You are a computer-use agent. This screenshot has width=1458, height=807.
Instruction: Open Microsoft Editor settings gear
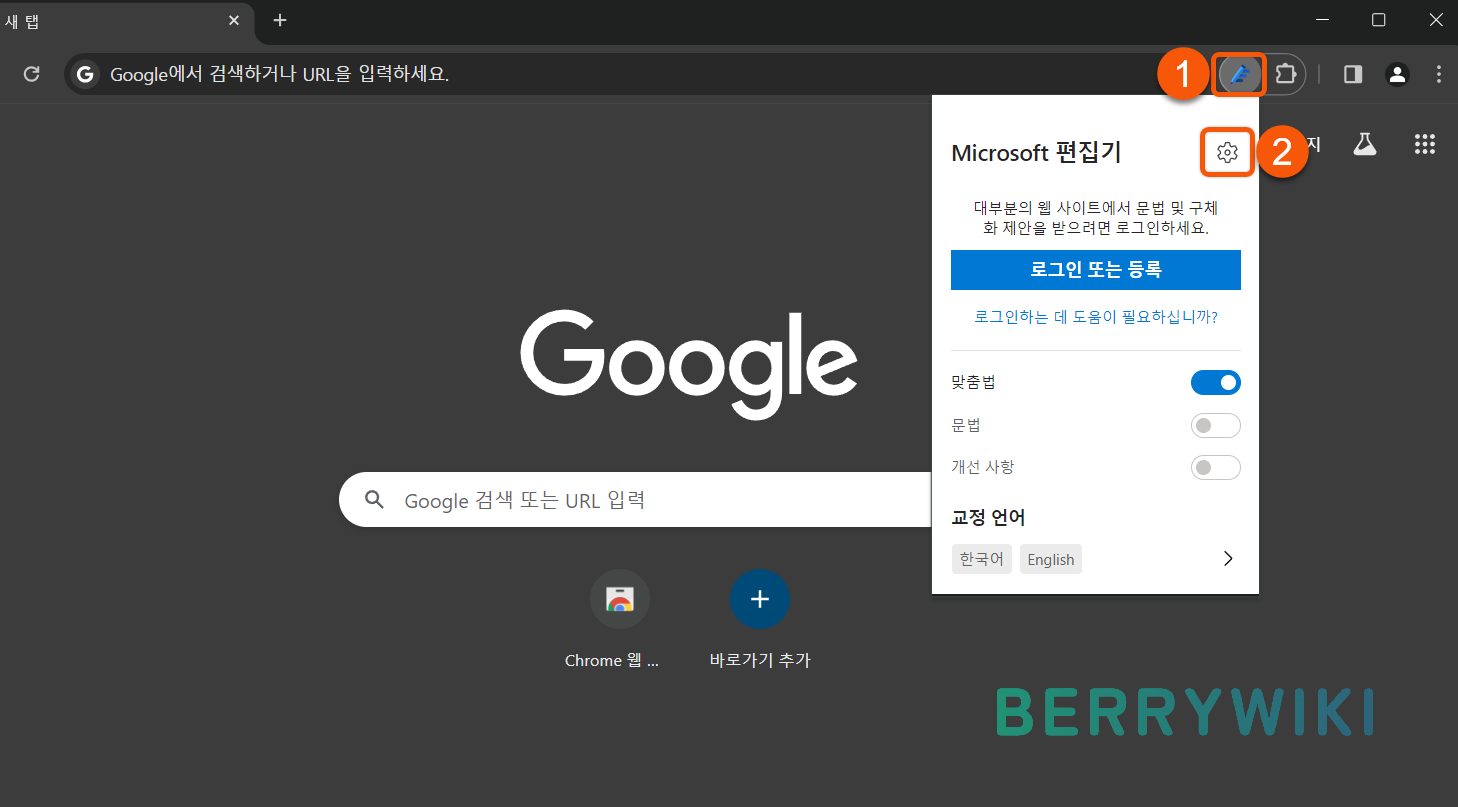tap(1227, 153)
